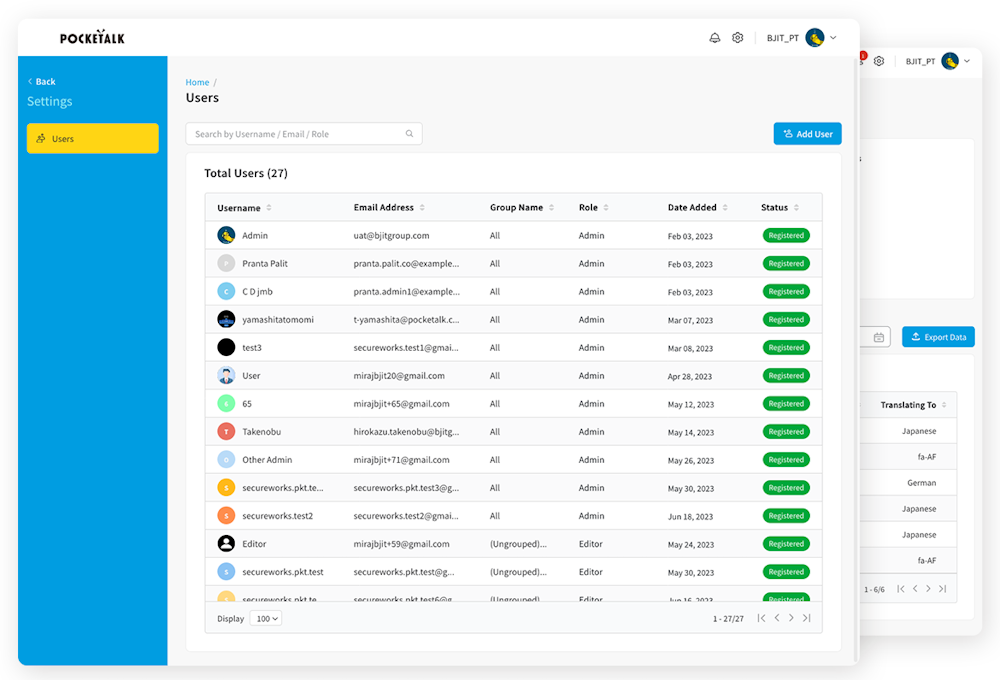Click the secureworks.test2 username

277,516
